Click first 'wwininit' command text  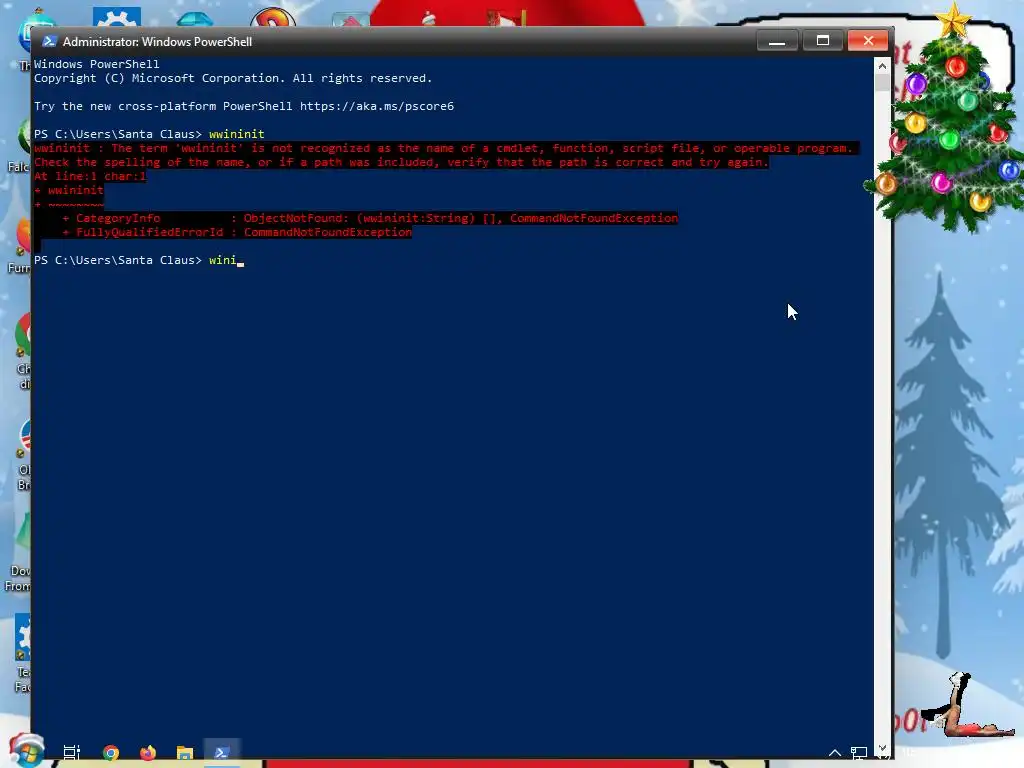[x=236, y=134]
